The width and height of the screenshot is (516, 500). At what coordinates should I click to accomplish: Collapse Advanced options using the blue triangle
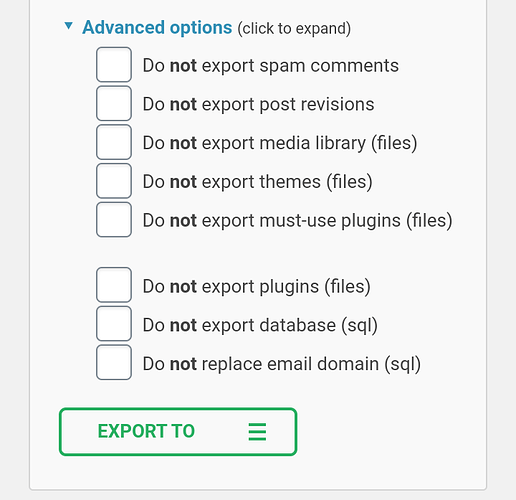69,26
